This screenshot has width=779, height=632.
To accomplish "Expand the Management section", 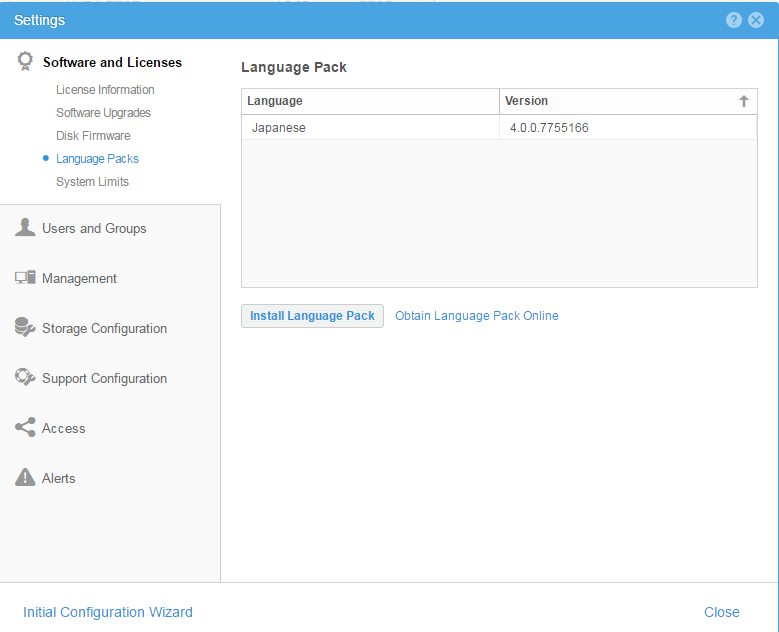I will pos(79,278).
